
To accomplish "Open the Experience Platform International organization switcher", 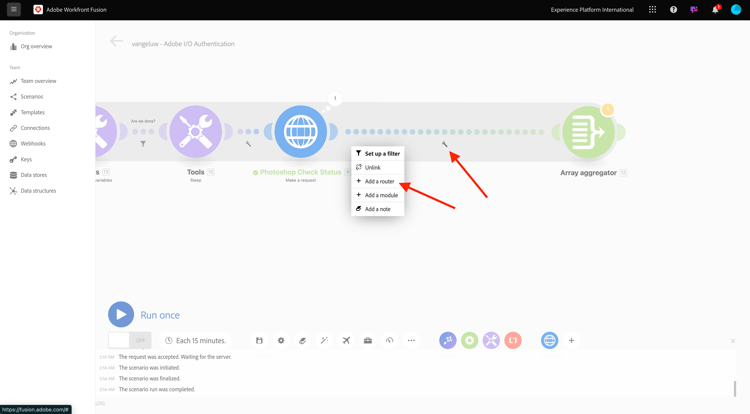I will [592, 10].
